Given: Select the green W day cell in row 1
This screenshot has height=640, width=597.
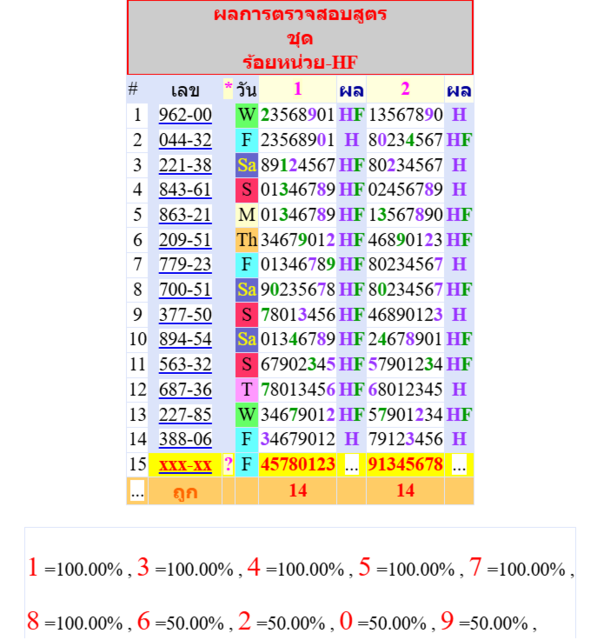Looking at the screenshot, I should click(x=246, y=115).
